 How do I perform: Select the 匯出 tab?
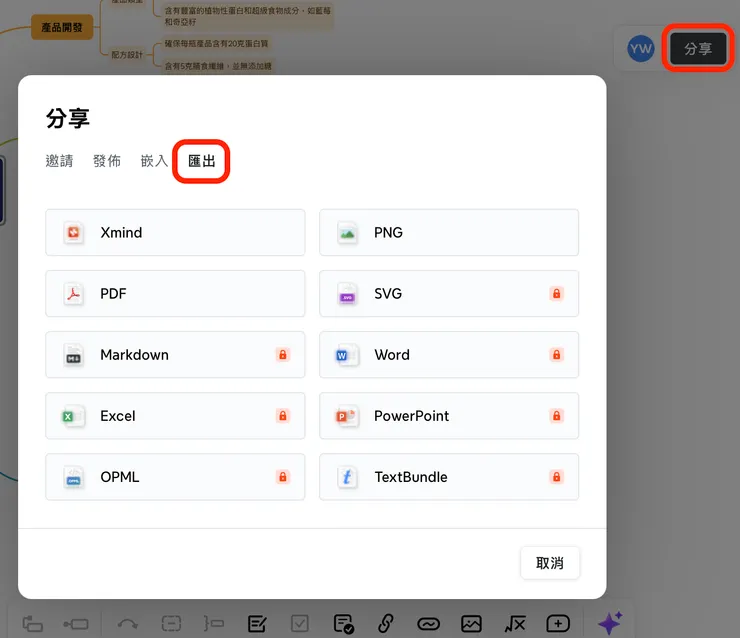202,161
